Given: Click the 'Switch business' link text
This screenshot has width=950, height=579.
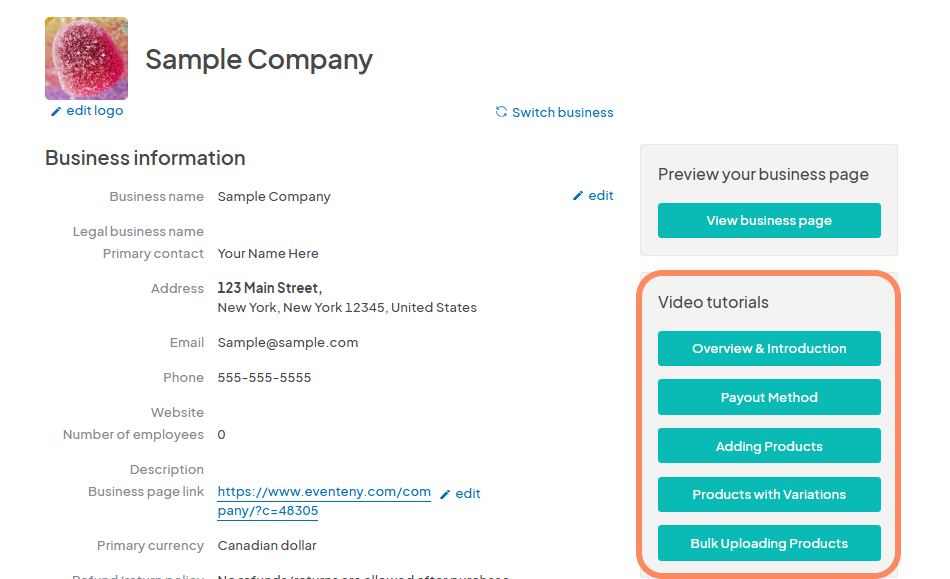Looking at the screenshot, I should [x=563, y=113].
